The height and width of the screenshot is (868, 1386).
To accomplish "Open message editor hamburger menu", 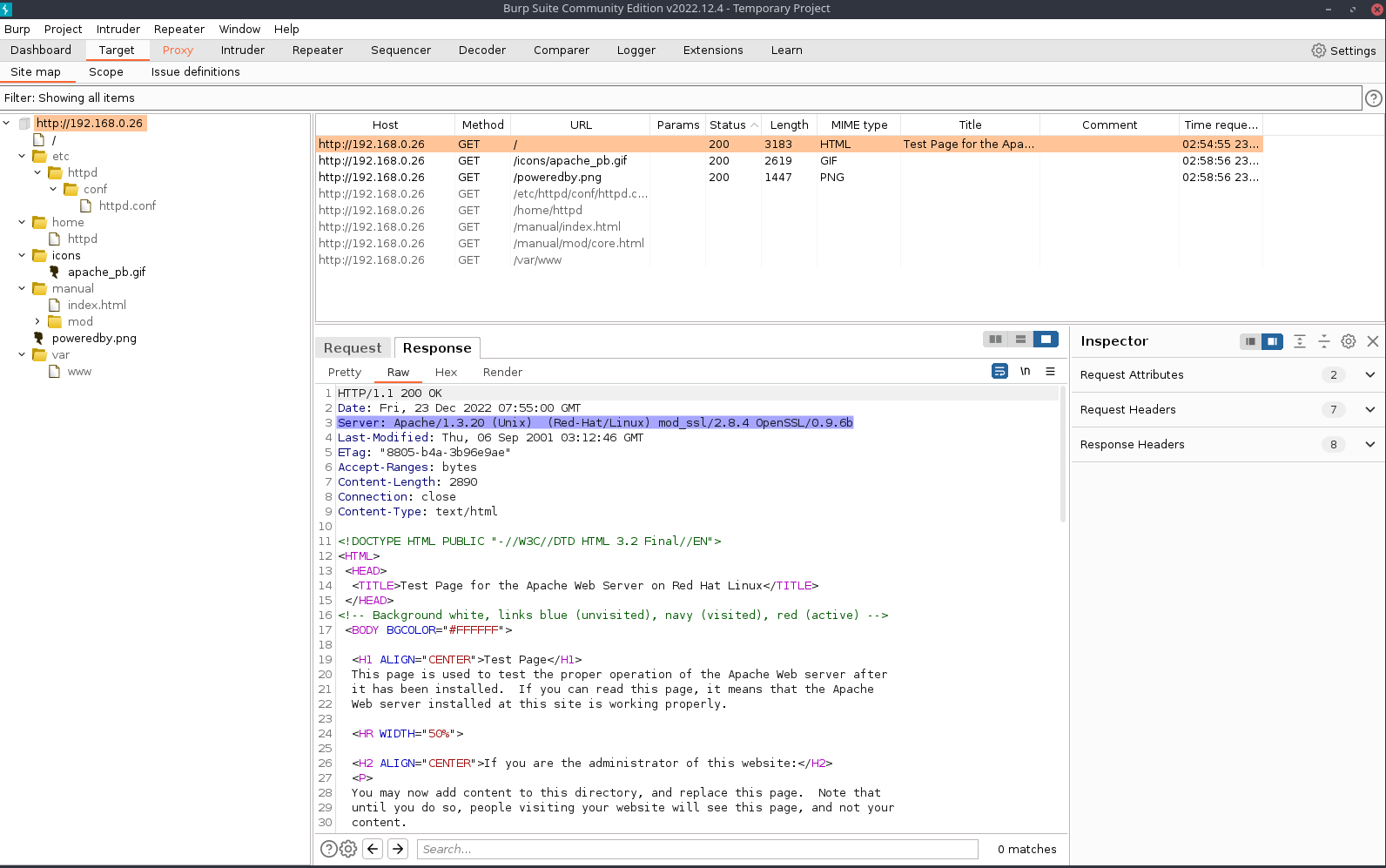I will 1050,371.
